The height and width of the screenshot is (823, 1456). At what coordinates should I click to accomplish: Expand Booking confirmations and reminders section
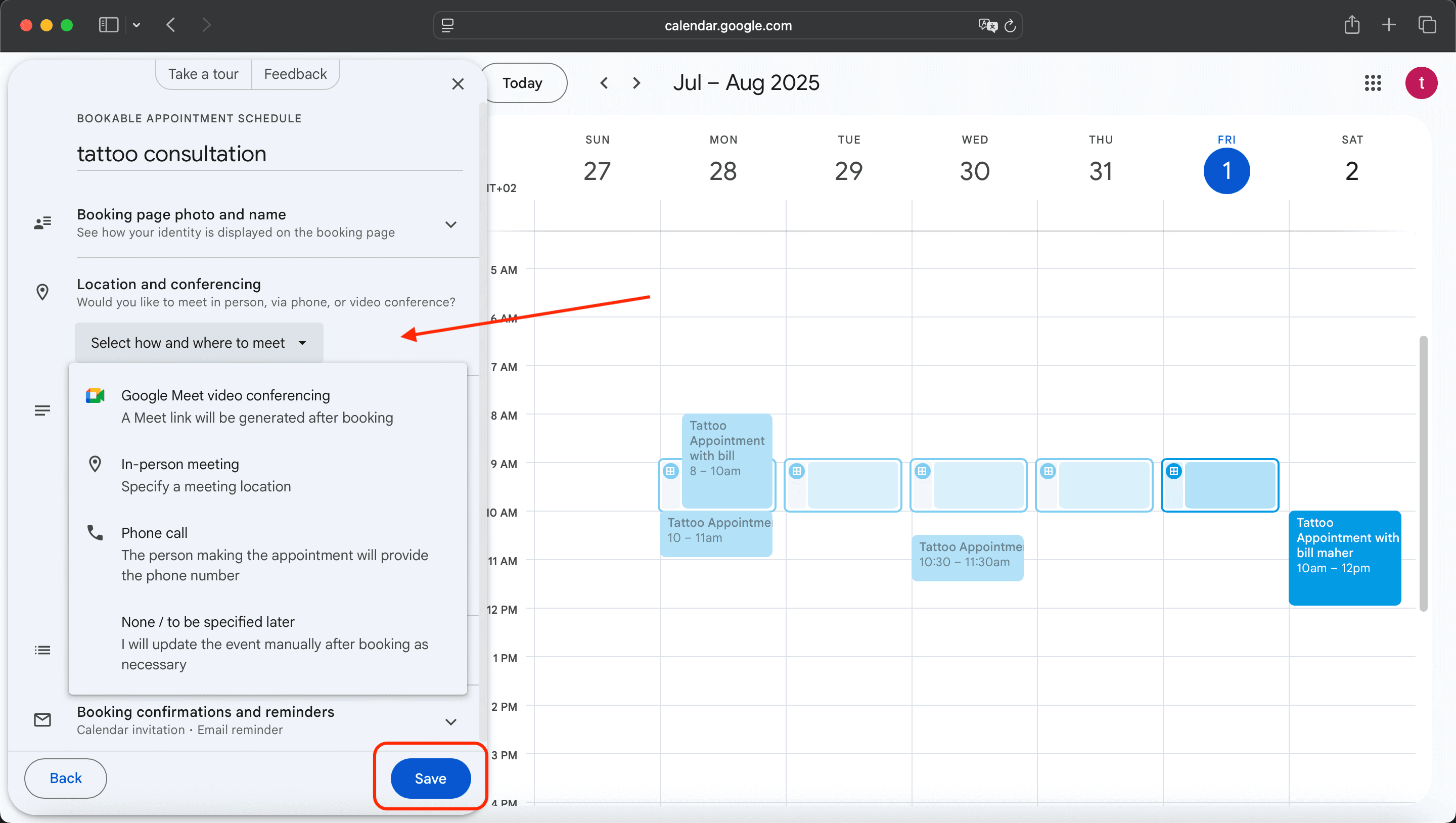pos(450,722)
